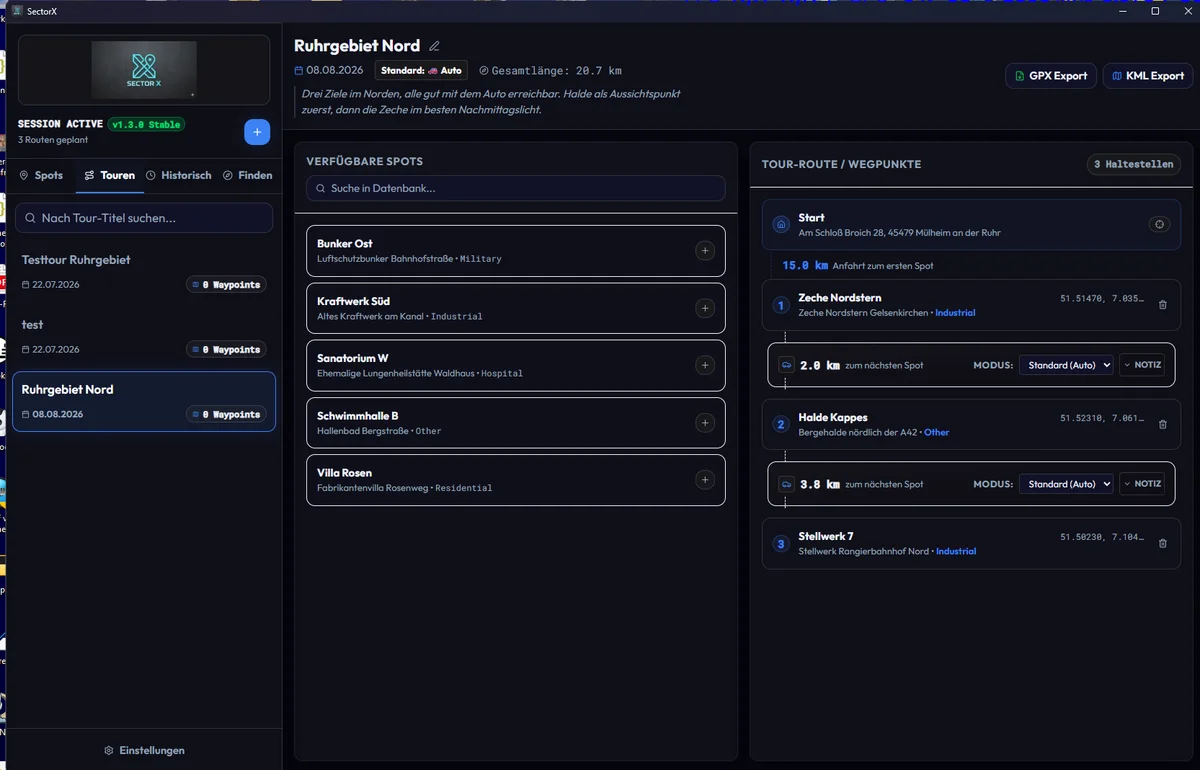Viewport: 1200px width, 770px height.
Task: Create a new tour with the blue plus button
Action: point(257,131)
